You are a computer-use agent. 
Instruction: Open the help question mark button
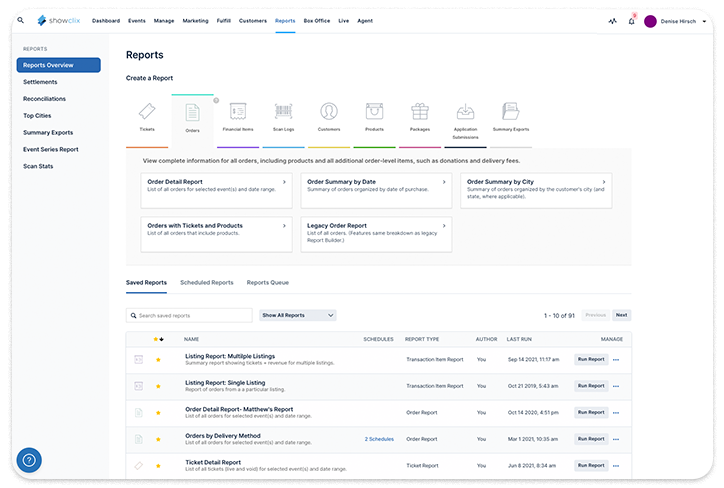(29, 460)
